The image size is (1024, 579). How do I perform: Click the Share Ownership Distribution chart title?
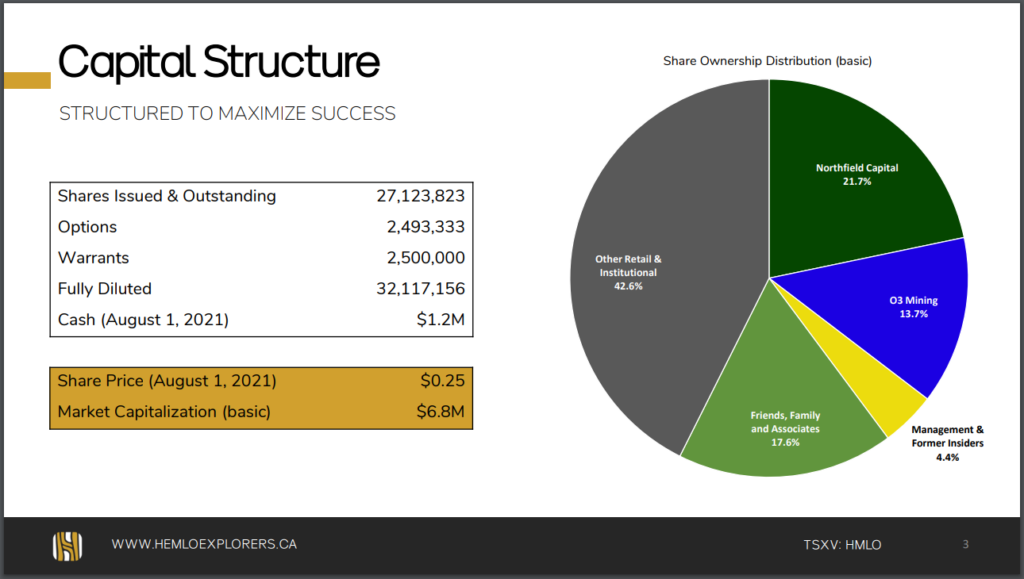767,61
